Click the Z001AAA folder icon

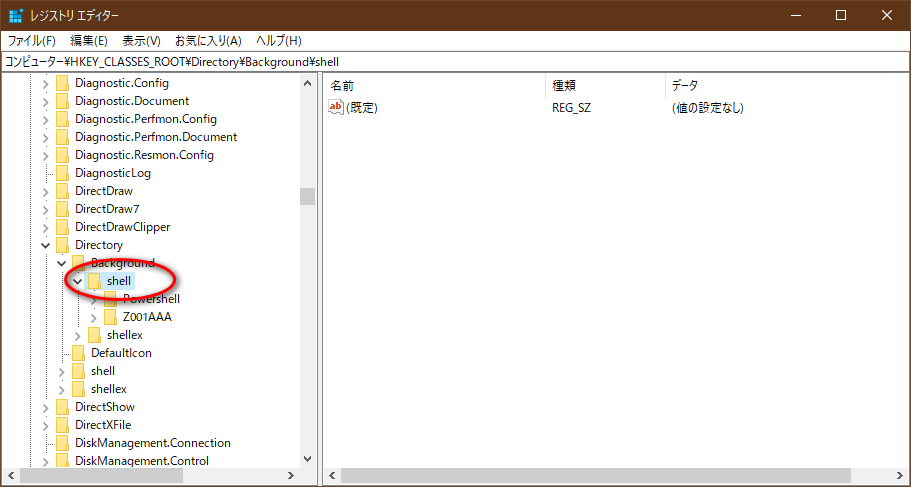click(110, 317)
